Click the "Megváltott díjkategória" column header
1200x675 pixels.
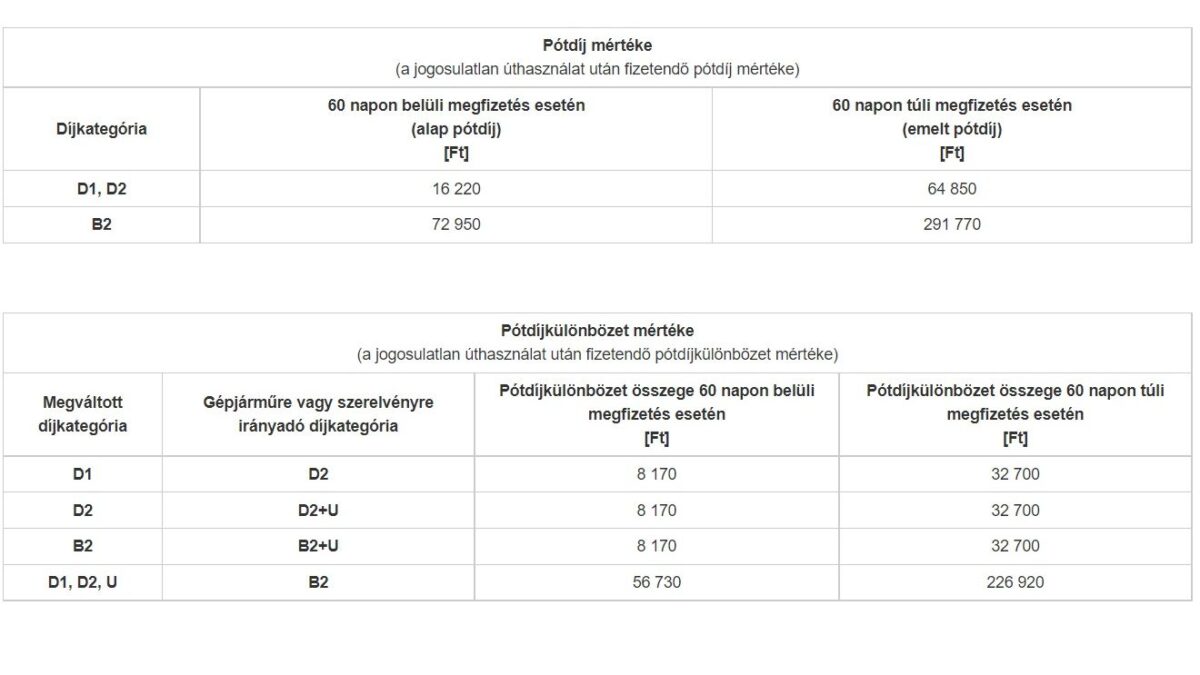tap(83, 414)
